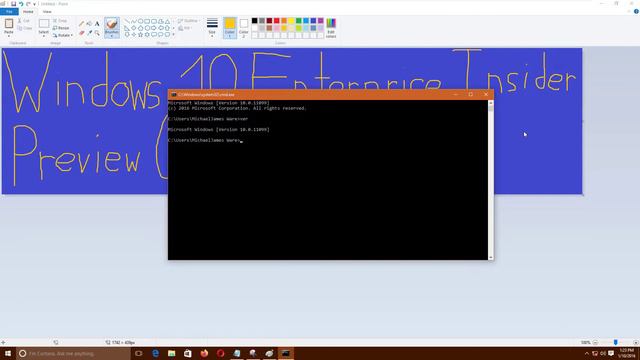Click the Copy button in Clipboard group

25,28
